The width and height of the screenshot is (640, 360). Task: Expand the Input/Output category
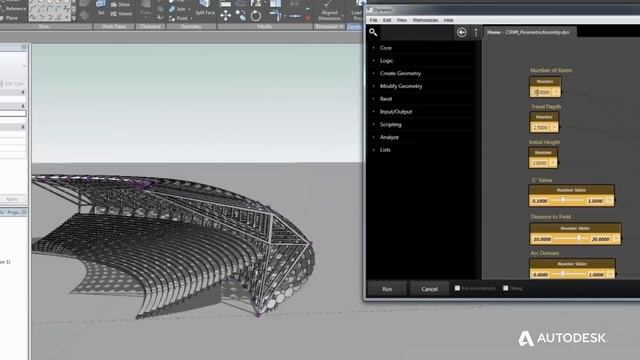click(396, 111)
